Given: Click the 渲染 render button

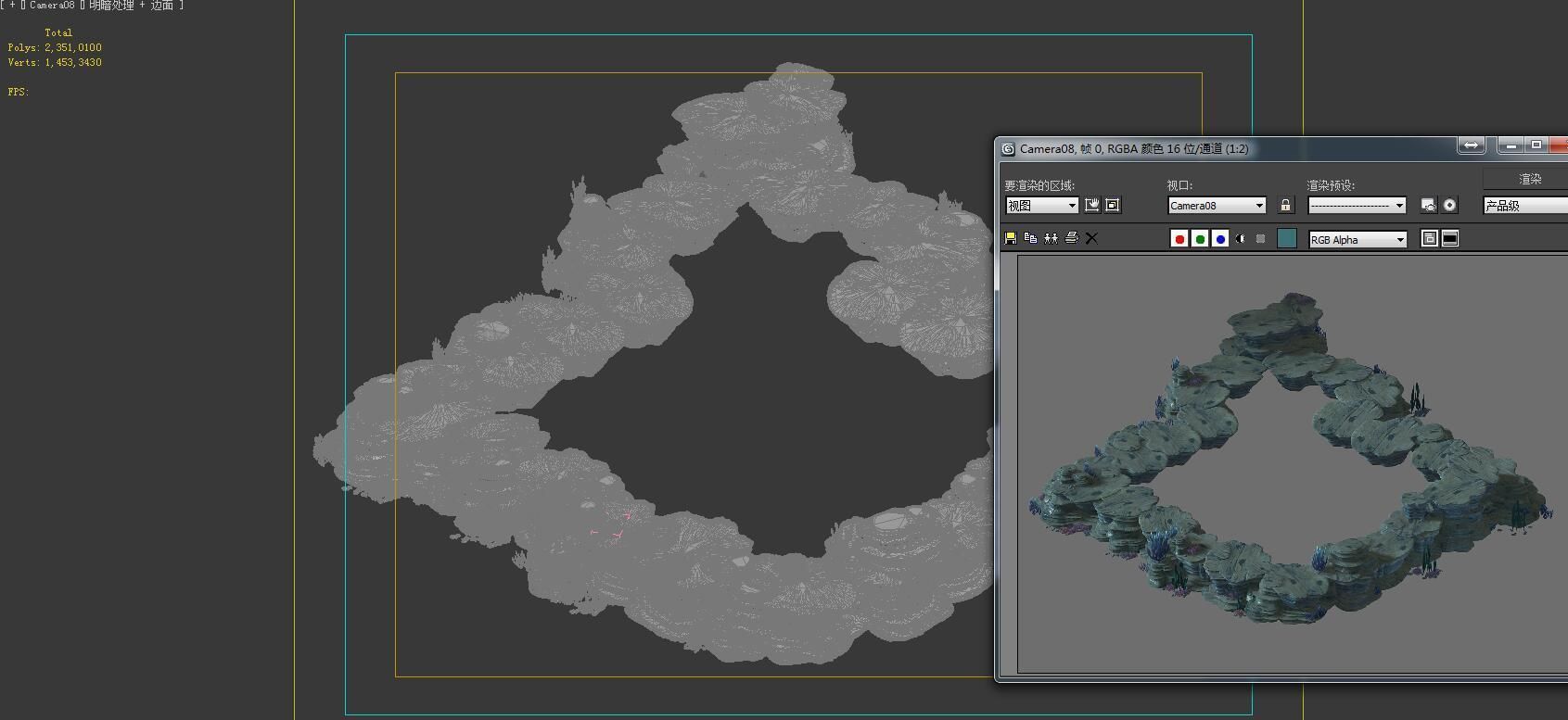Looking at the screenshot, I should (1525, 179).
